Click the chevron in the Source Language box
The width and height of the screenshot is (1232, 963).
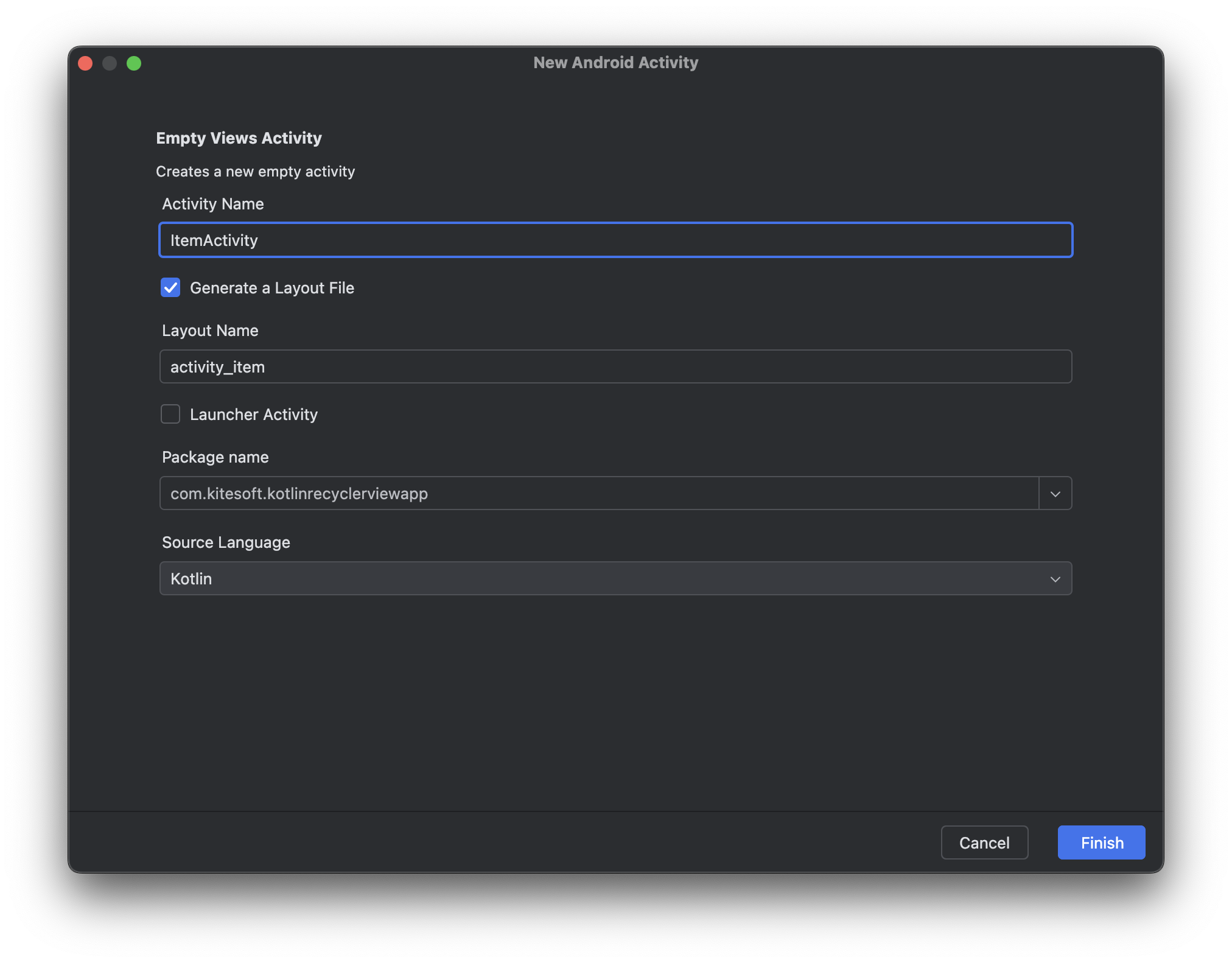point(1055,579)
